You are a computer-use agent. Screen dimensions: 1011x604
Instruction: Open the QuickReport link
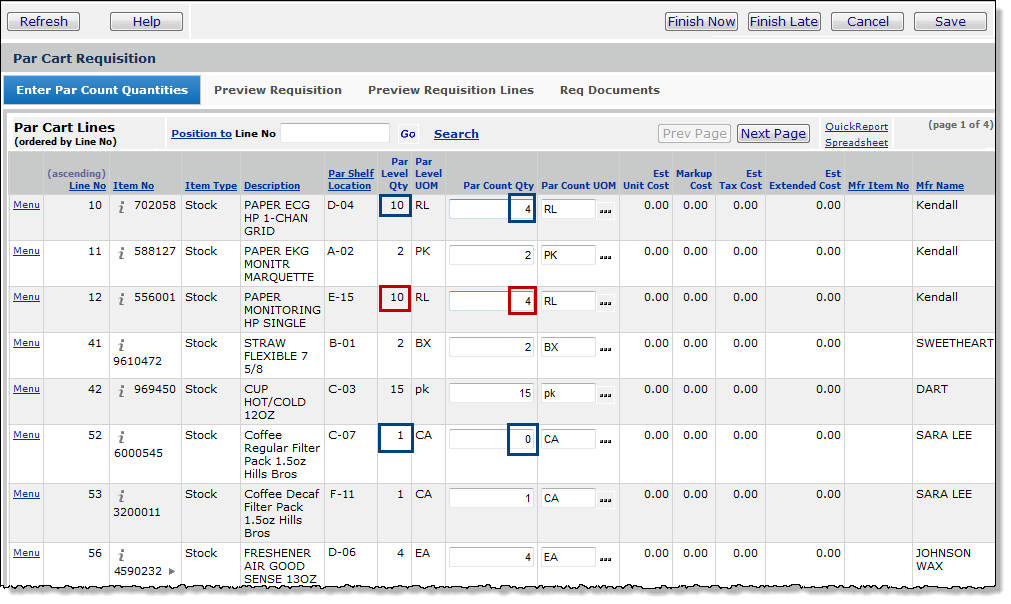856,127
